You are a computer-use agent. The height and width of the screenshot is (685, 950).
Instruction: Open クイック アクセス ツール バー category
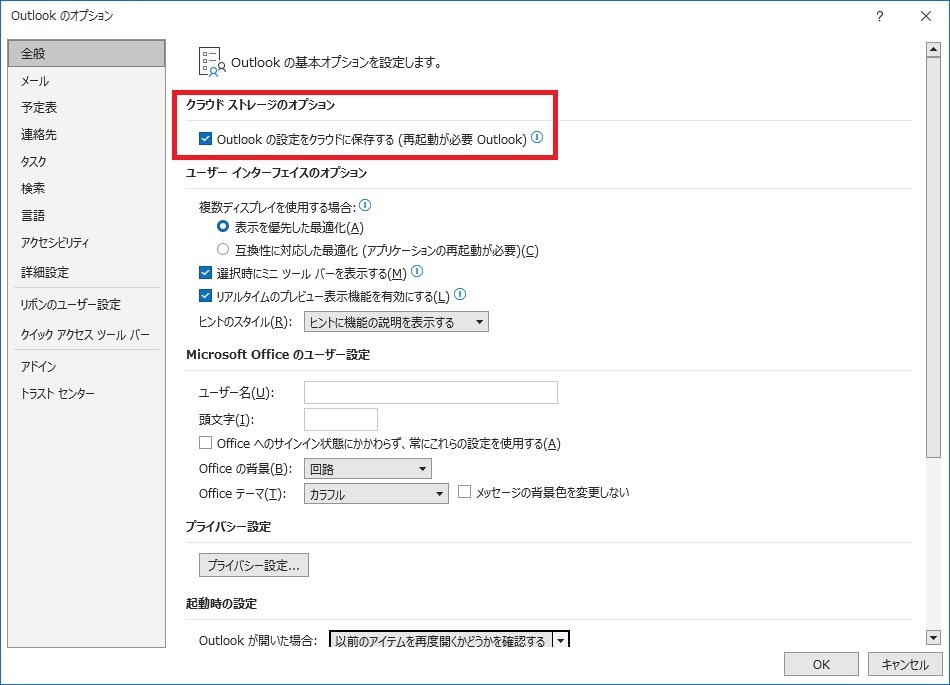(x=86, y=334)
